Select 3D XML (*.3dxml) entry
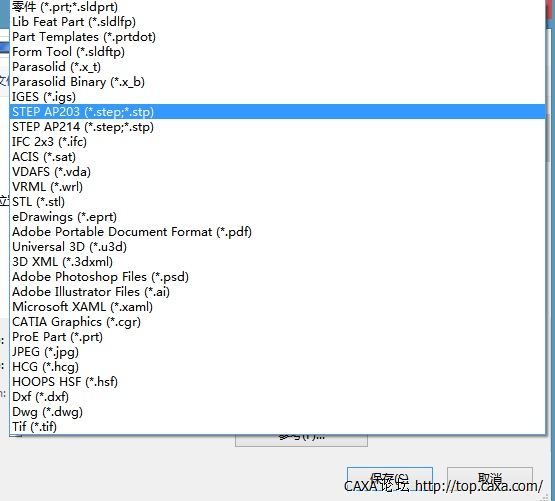The height and width of the screenshot is (501, 555). tap(278, 262)
